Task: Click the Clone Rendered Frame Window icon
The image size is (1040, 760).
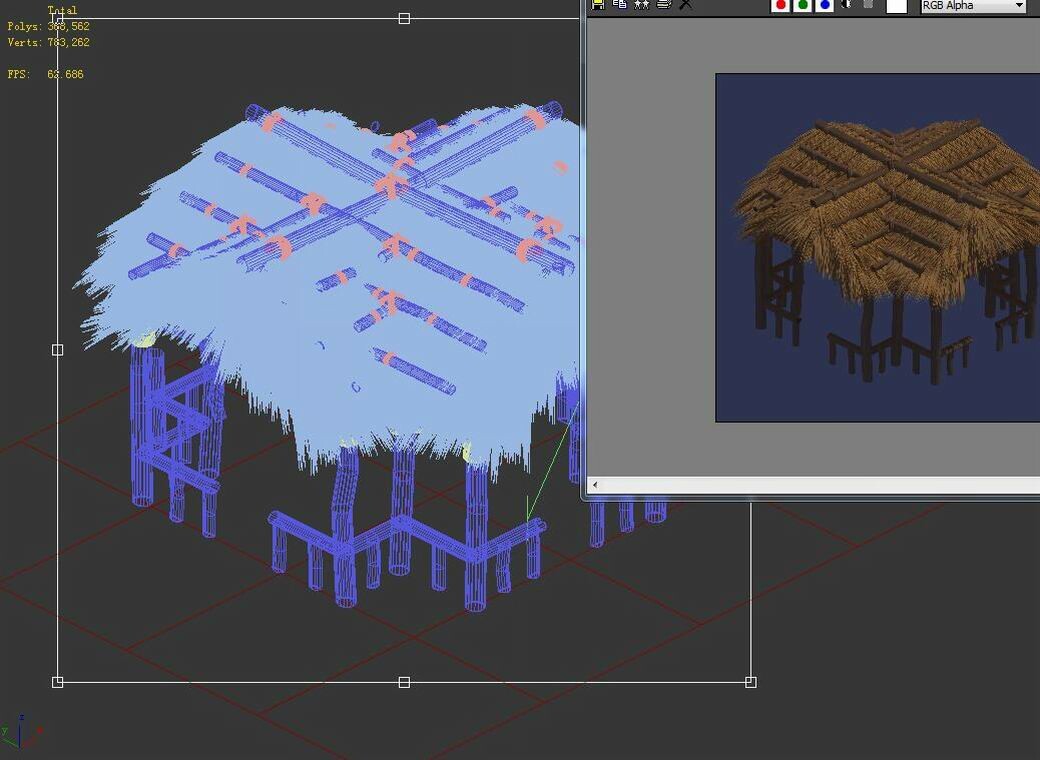Action: 641,4
